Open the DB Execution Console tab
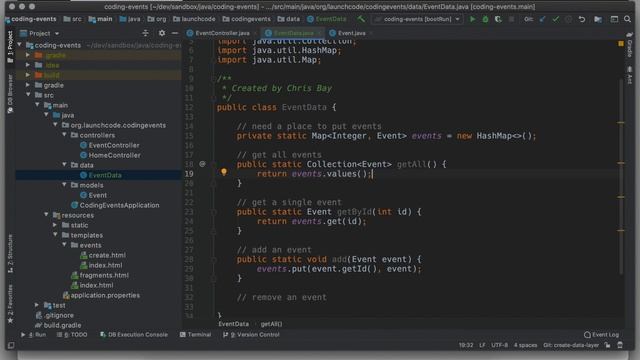 [x=134, y=334]
